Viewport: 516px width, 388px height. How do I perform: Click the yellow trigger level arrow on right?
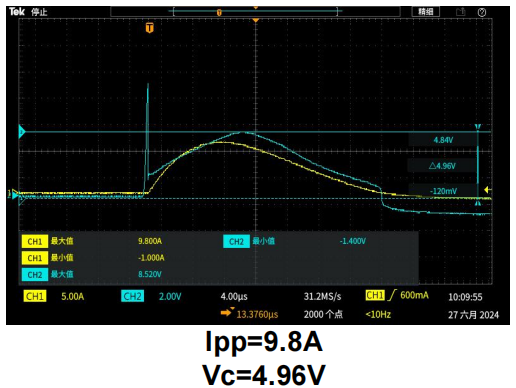coord(487,190)
